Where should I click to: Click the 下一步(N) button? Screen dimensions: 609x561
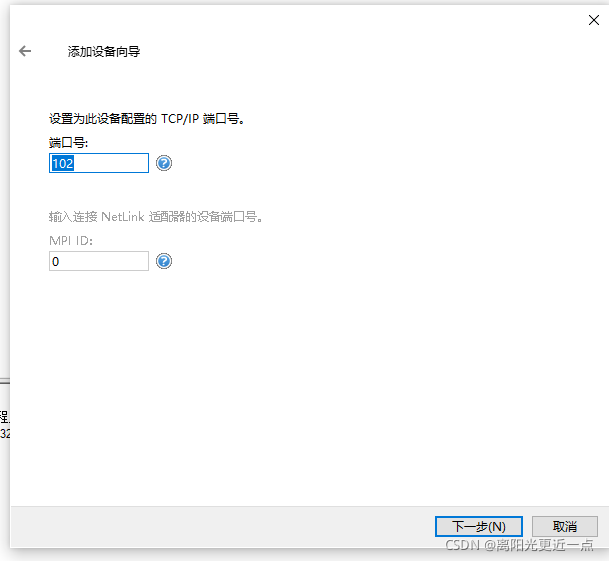coord(478,526)
